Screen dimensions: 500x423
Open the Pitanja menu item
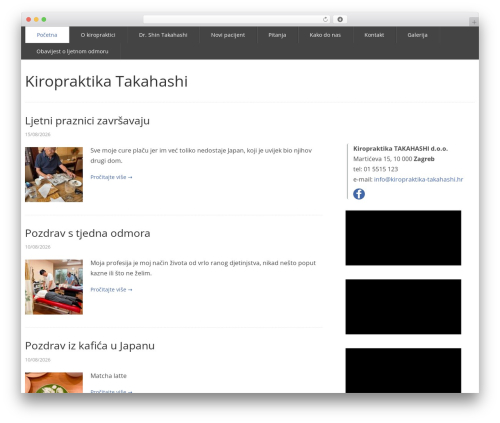tap(277, 35)
